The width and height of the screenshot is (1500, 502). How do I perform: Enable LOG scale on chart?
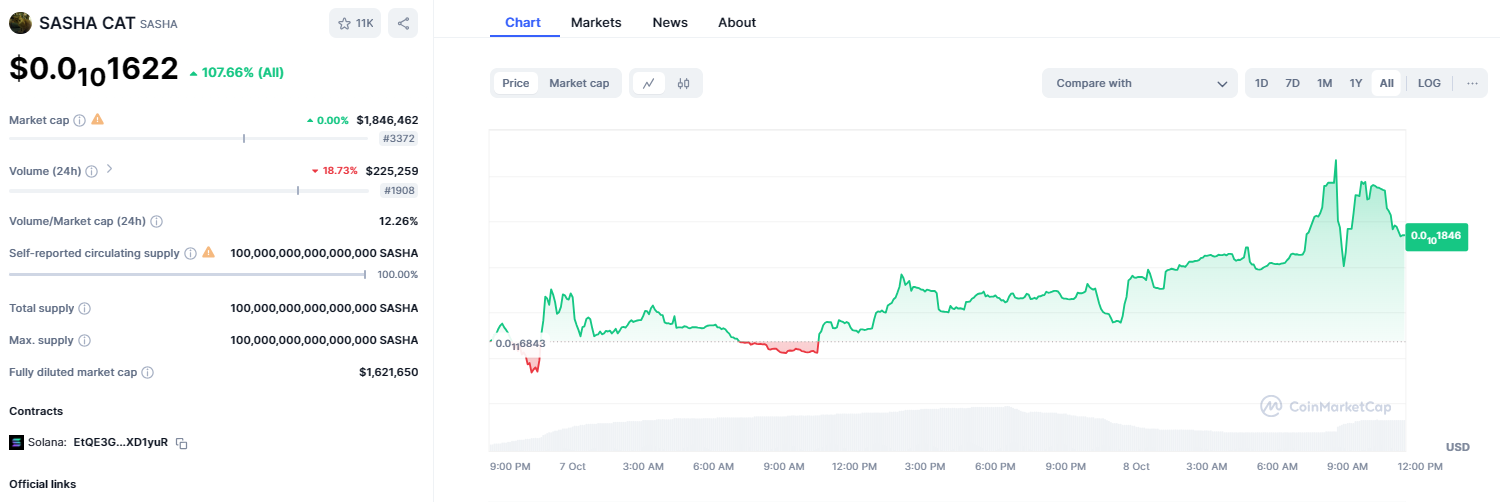1429,83
